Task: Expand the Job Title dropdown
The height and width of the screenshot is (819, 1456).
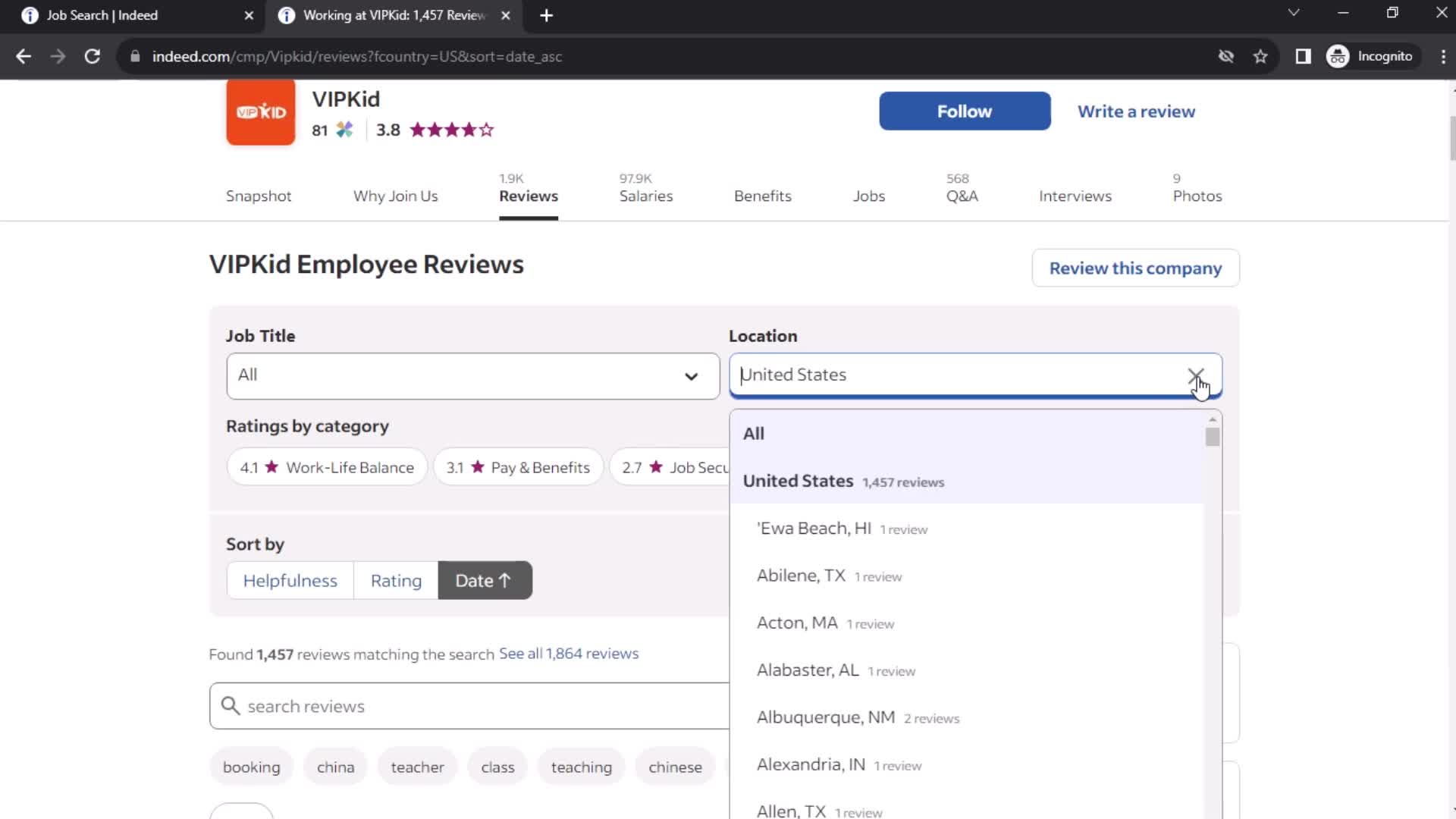Action: 472,375
